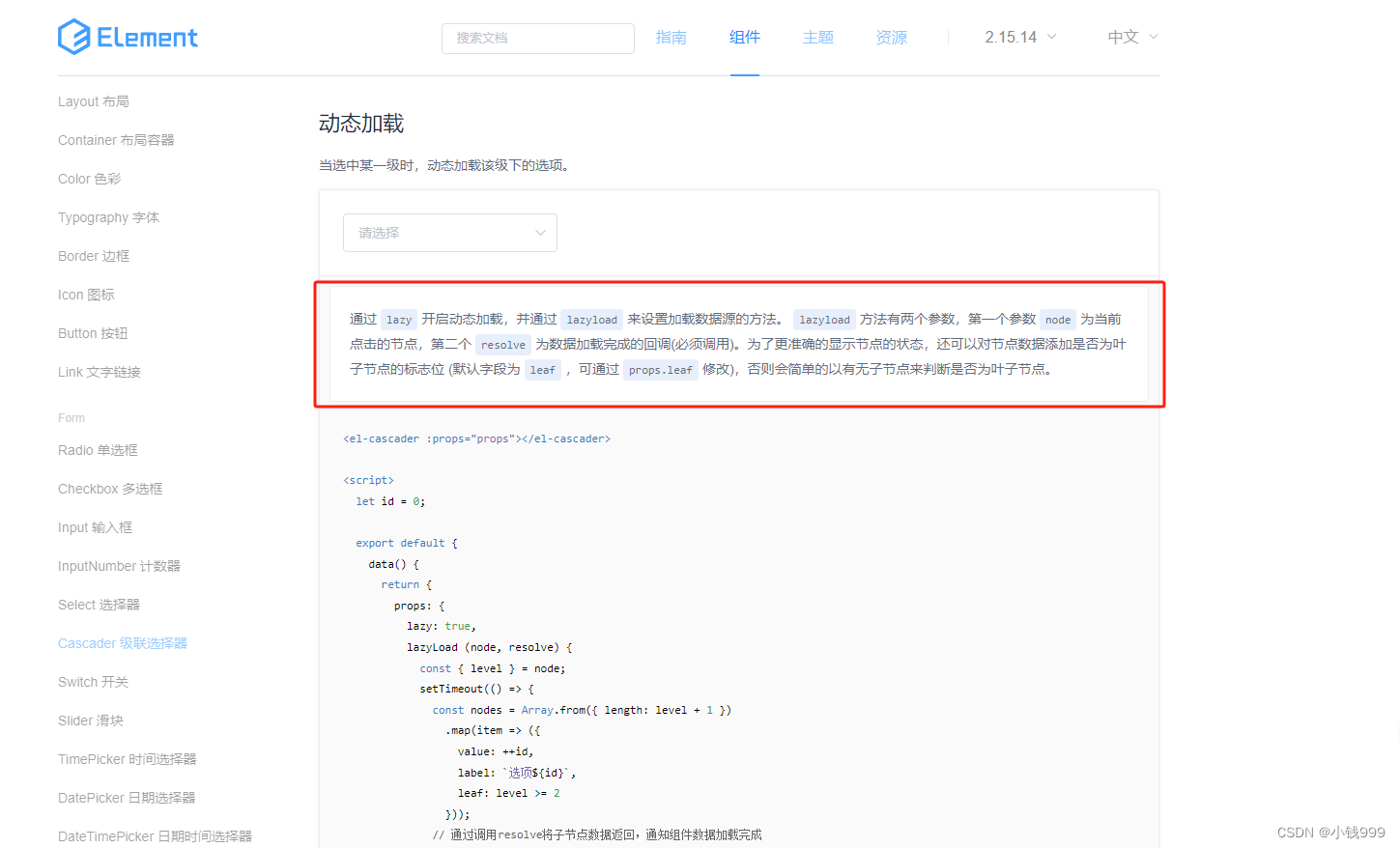This screenshot has width=1400, height=848.
Task: Go to Input 输入框 page
Action: click(x=96, y=527)
